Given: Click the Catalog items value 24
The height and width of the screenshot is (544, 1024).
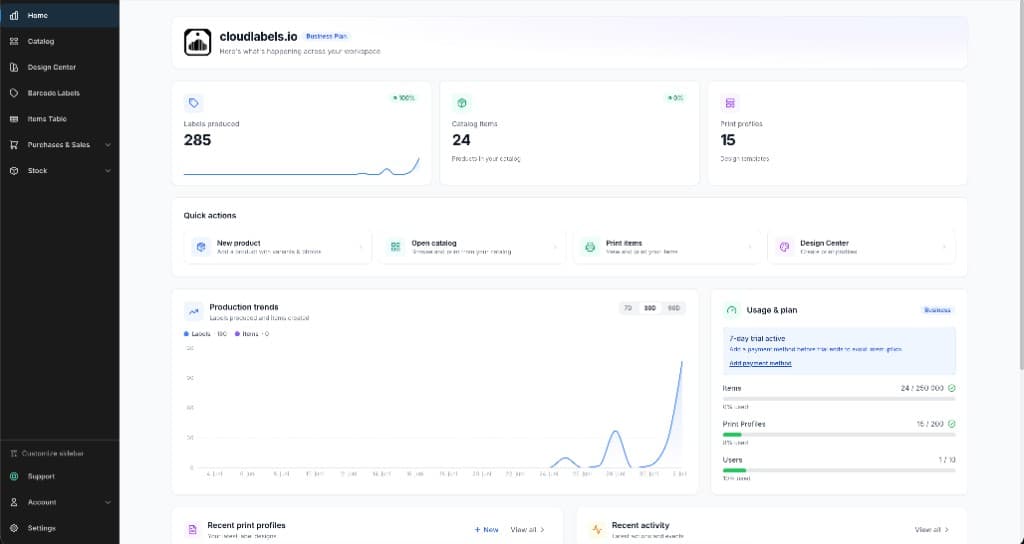Looking at the screenshot, I should 461,140.
